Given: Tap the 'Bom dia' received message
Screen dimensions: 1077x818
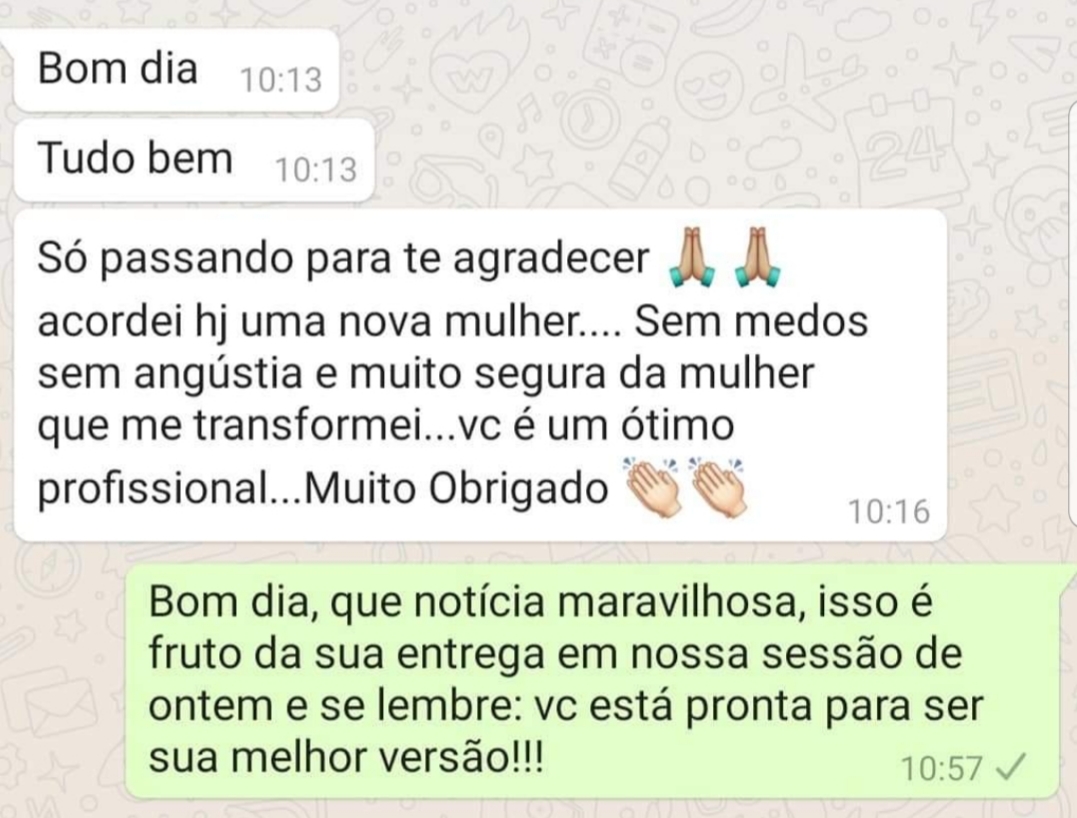Looking at the screenshot, I should (x=175, y=71).
